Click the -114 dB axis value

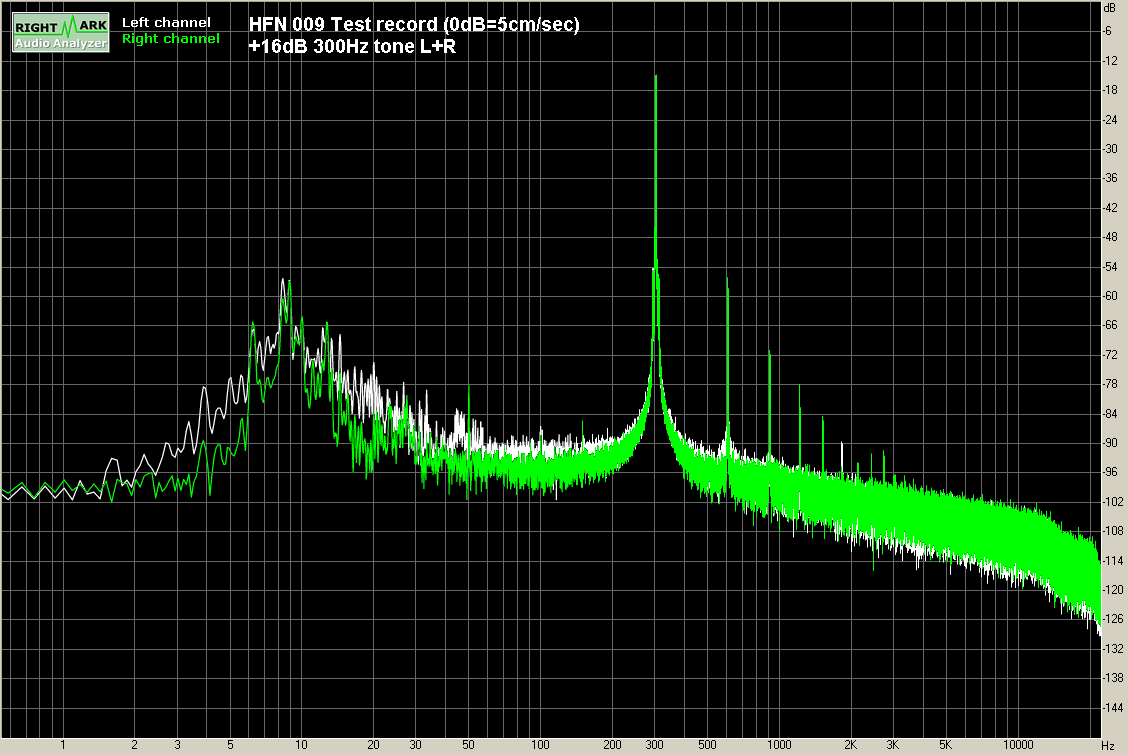(x=1112, y=560)
